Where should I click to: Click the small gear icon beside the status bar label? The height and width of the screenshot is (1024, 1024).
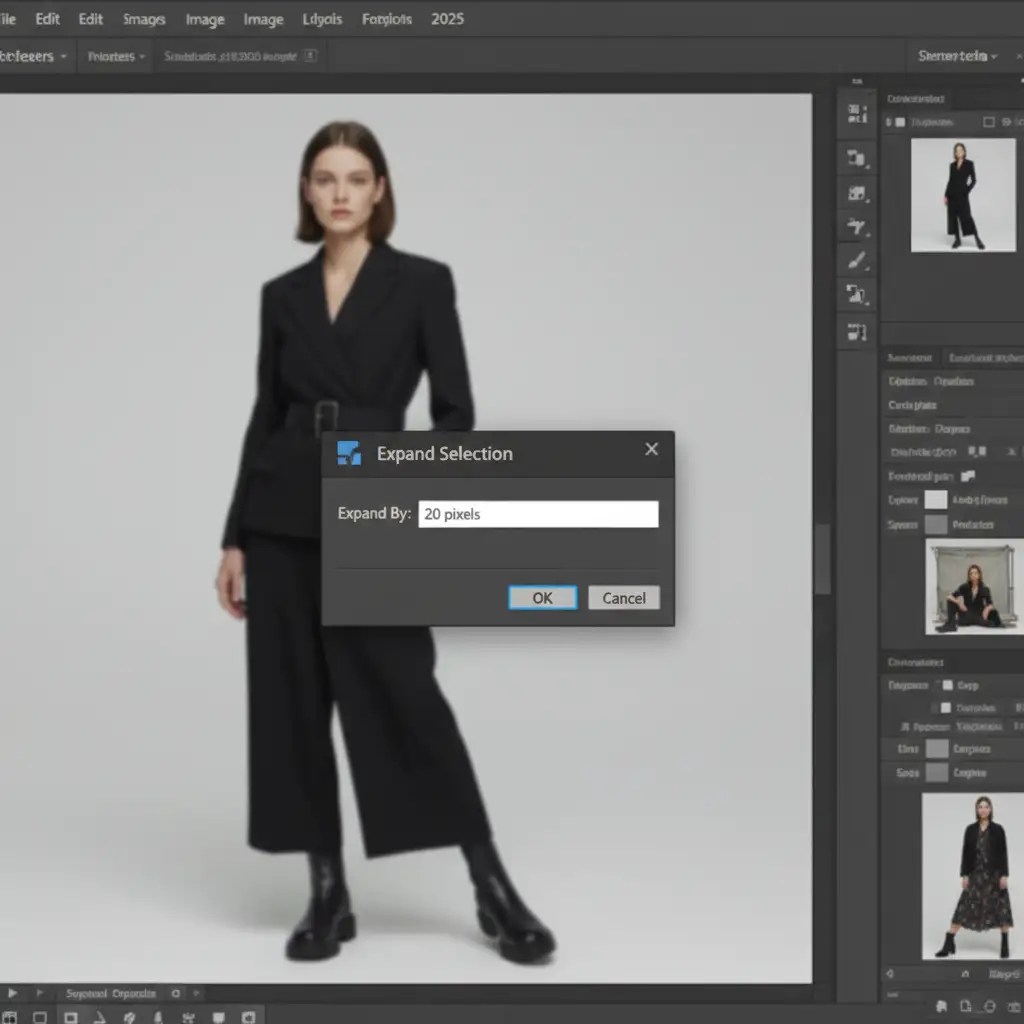176,993
